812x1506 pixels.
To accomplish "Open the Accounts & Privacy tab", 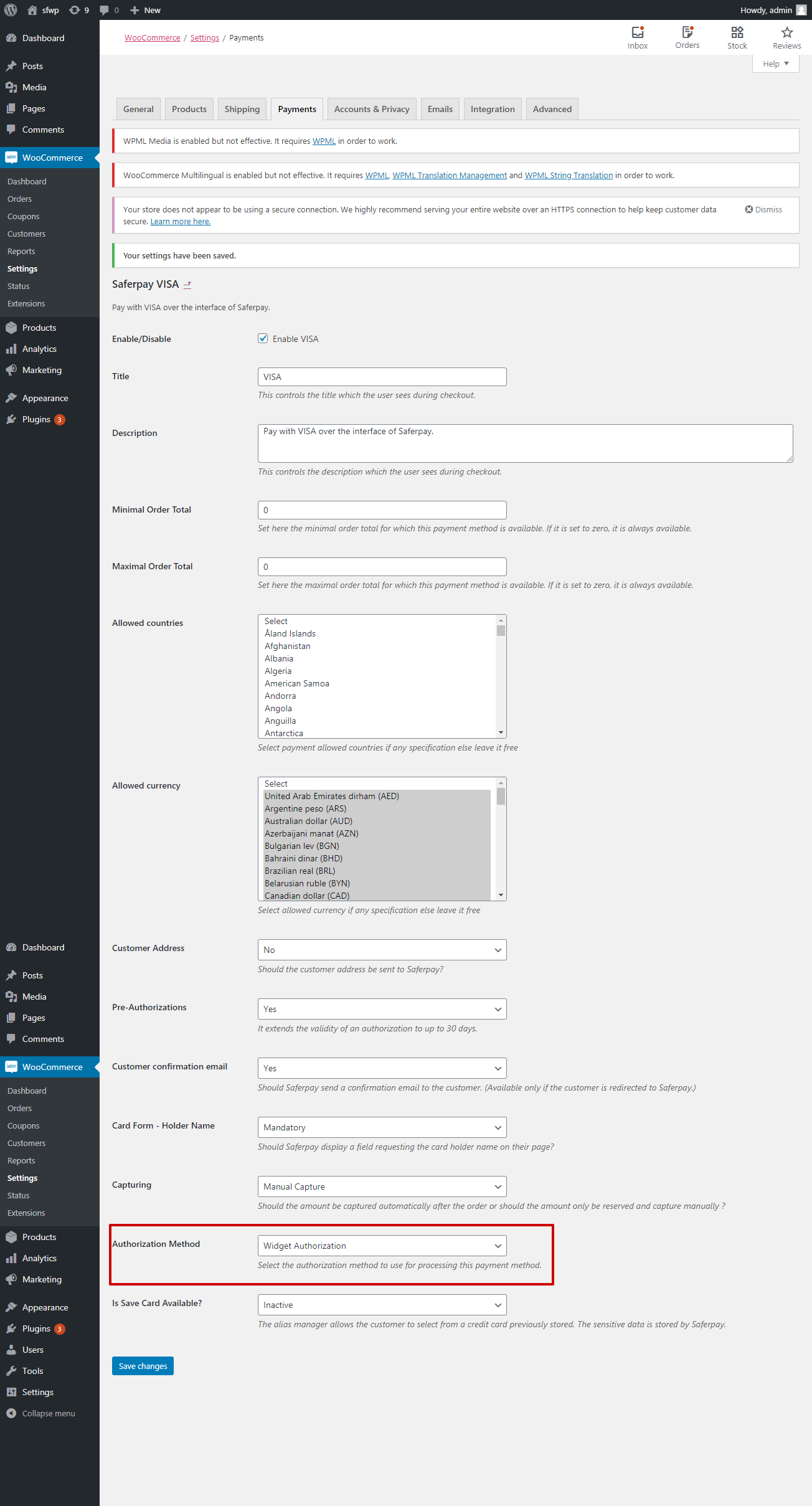I will click(371, 109).
